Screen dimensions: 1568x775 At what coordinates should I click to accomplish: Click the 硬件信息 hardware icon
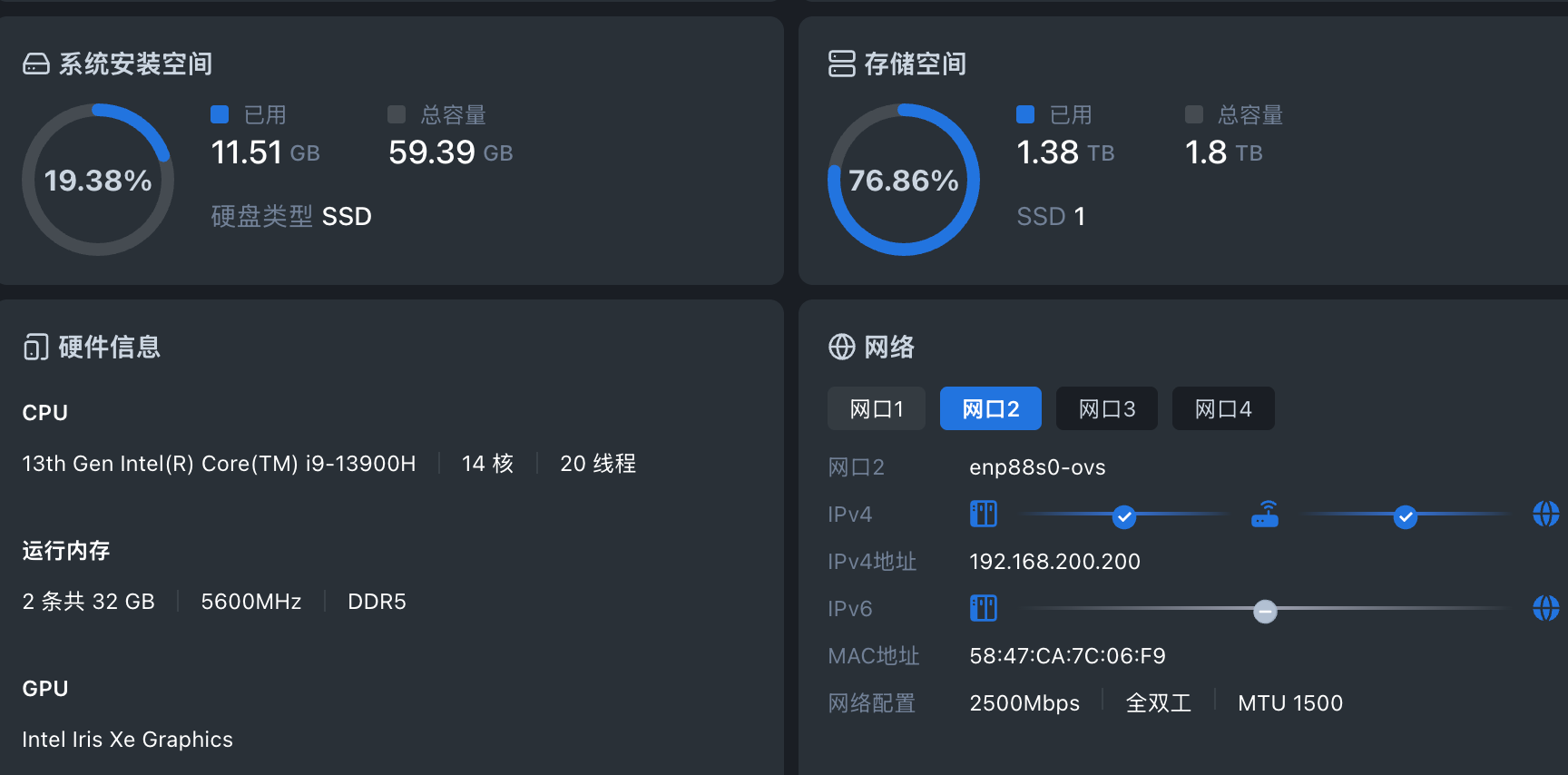pyautogui.click(x=36, y=347)
